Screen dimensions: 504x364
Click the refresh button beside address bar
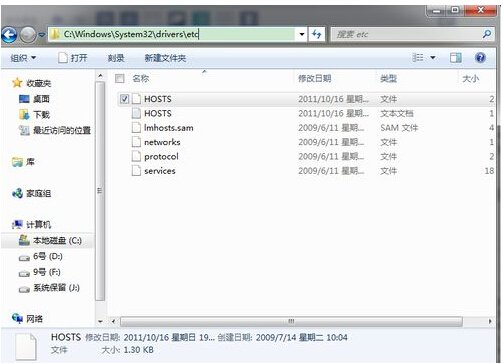[317, 34]
